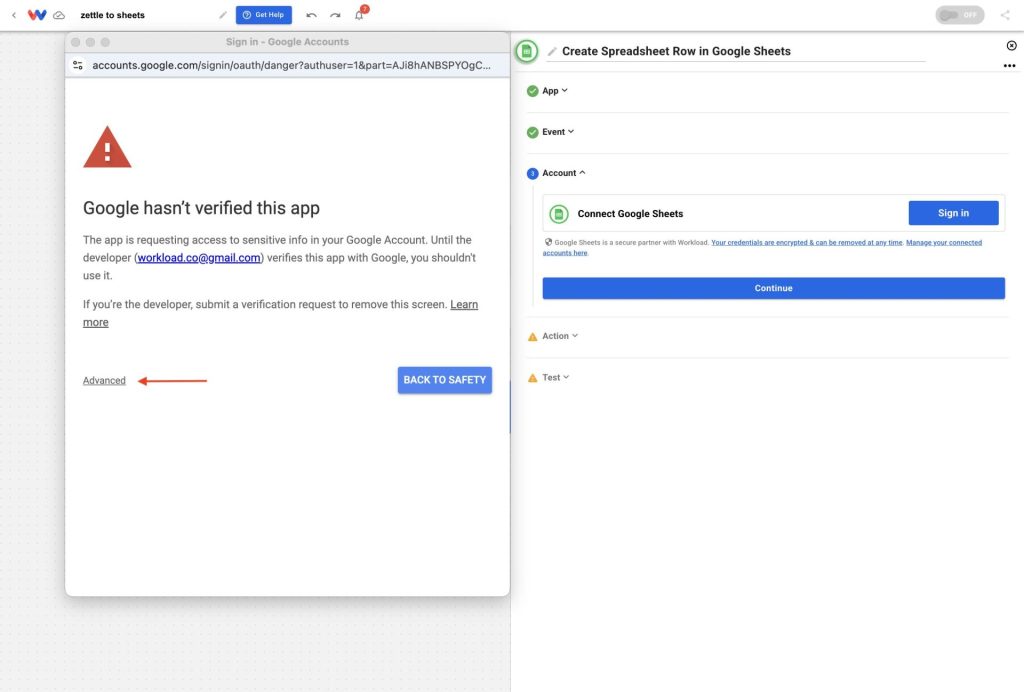This screenshot has width=1024, height=692.
Task: Click the Connect Google Sheets icon
Action: [558, 213]
